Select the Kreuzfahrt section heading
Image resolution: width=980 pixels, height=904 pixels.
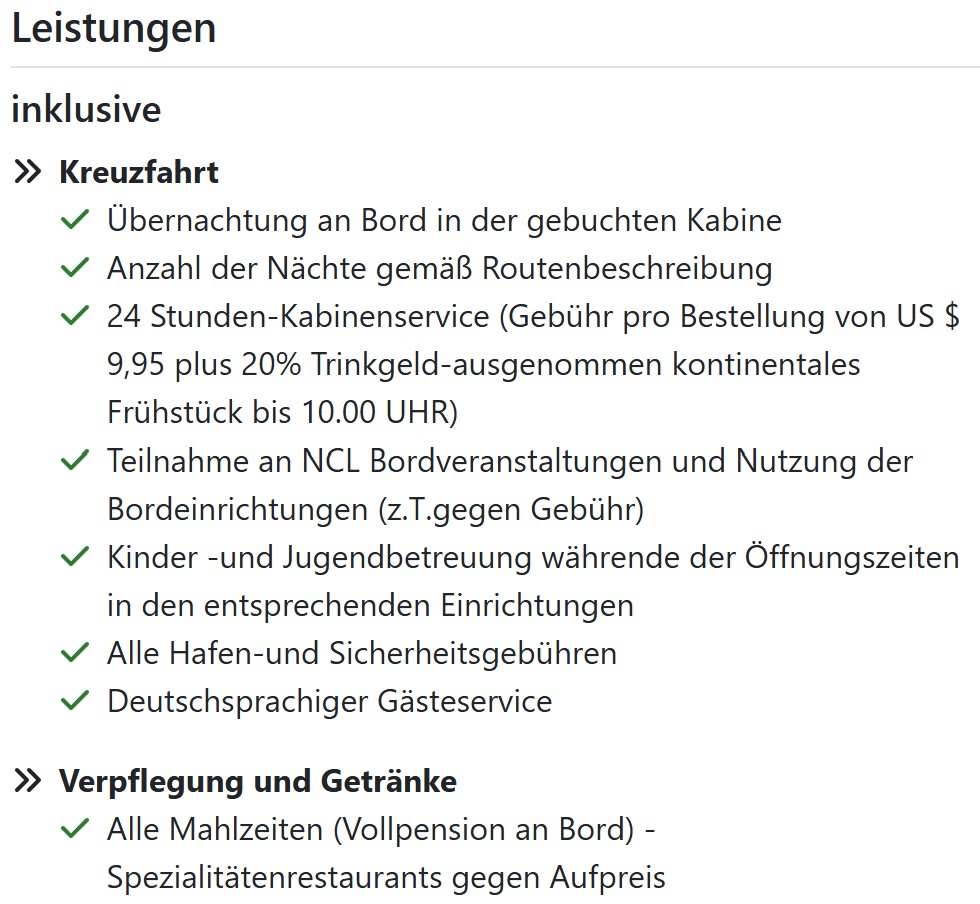(139, 172)
